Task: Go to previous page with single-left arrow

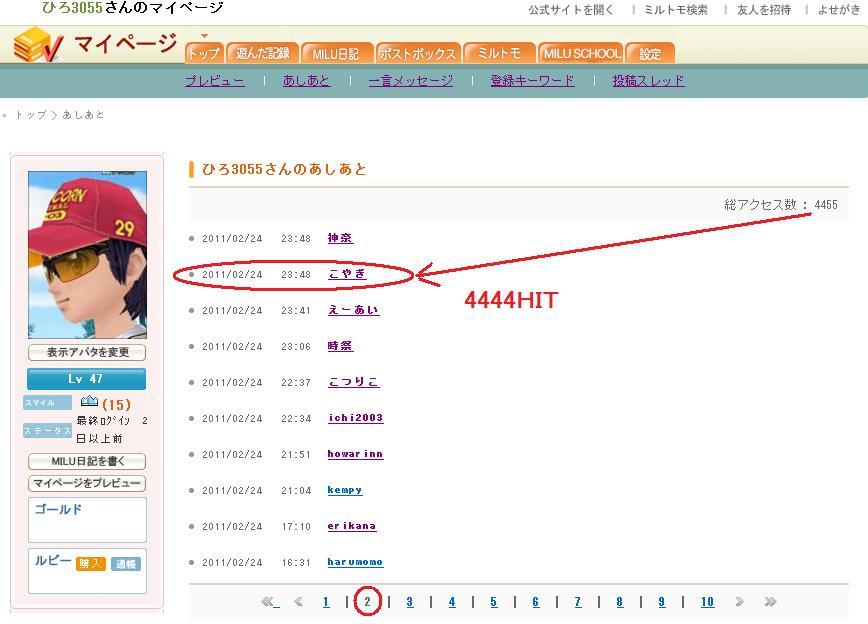Action: tap(299, 602)
